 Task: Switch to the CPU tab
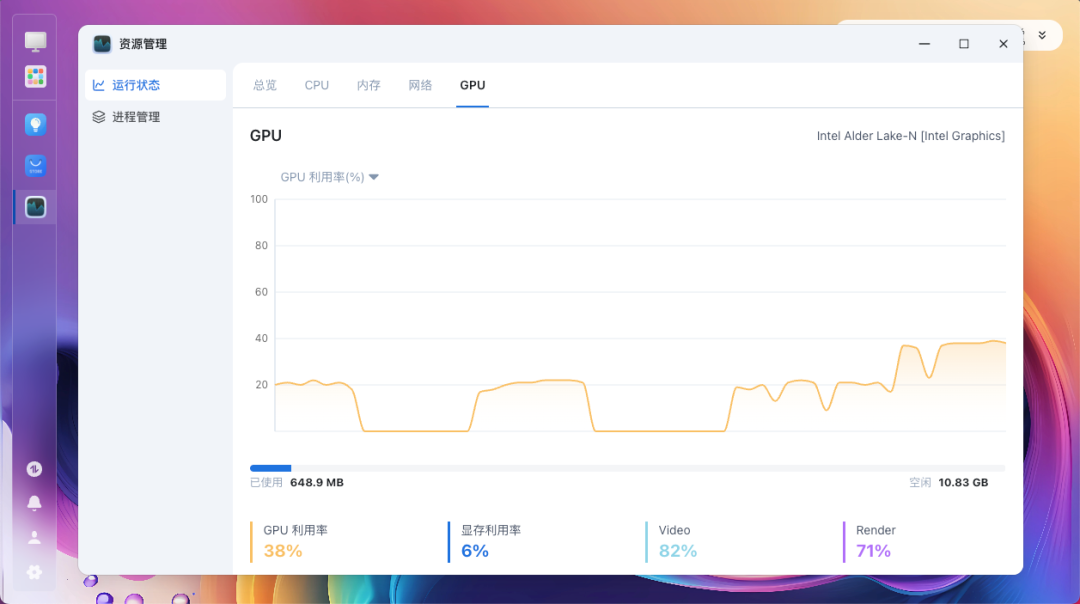click(317, 85)
